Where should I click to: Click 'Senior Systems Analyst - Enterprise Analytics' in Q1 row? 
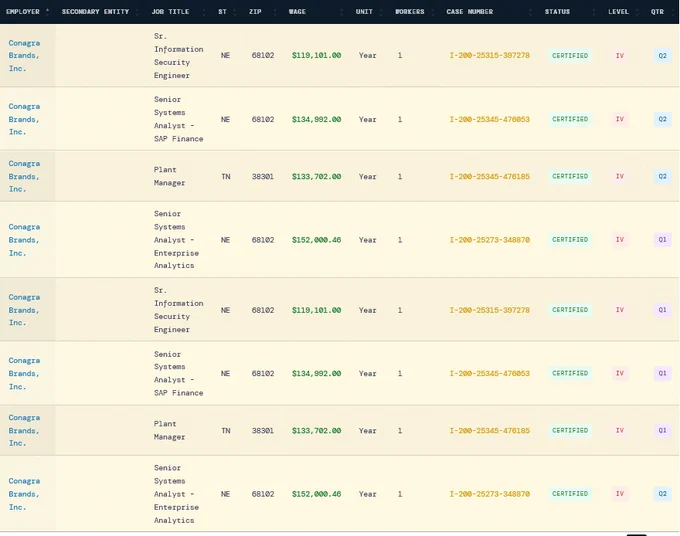(177, 239)
